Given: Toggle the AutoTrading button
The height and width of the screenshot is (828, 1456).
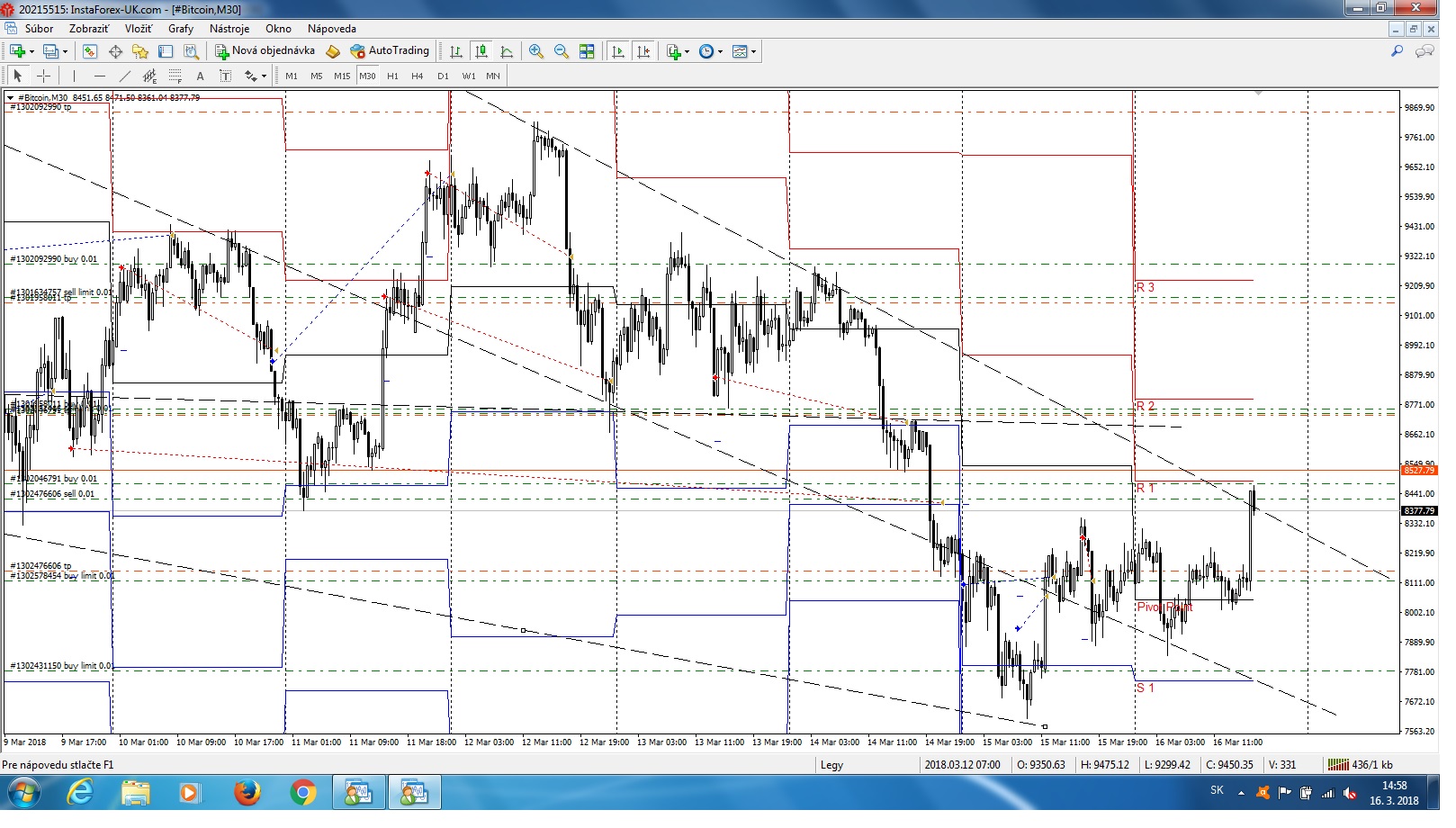Looking at the screenshot, I should [390, 51].
